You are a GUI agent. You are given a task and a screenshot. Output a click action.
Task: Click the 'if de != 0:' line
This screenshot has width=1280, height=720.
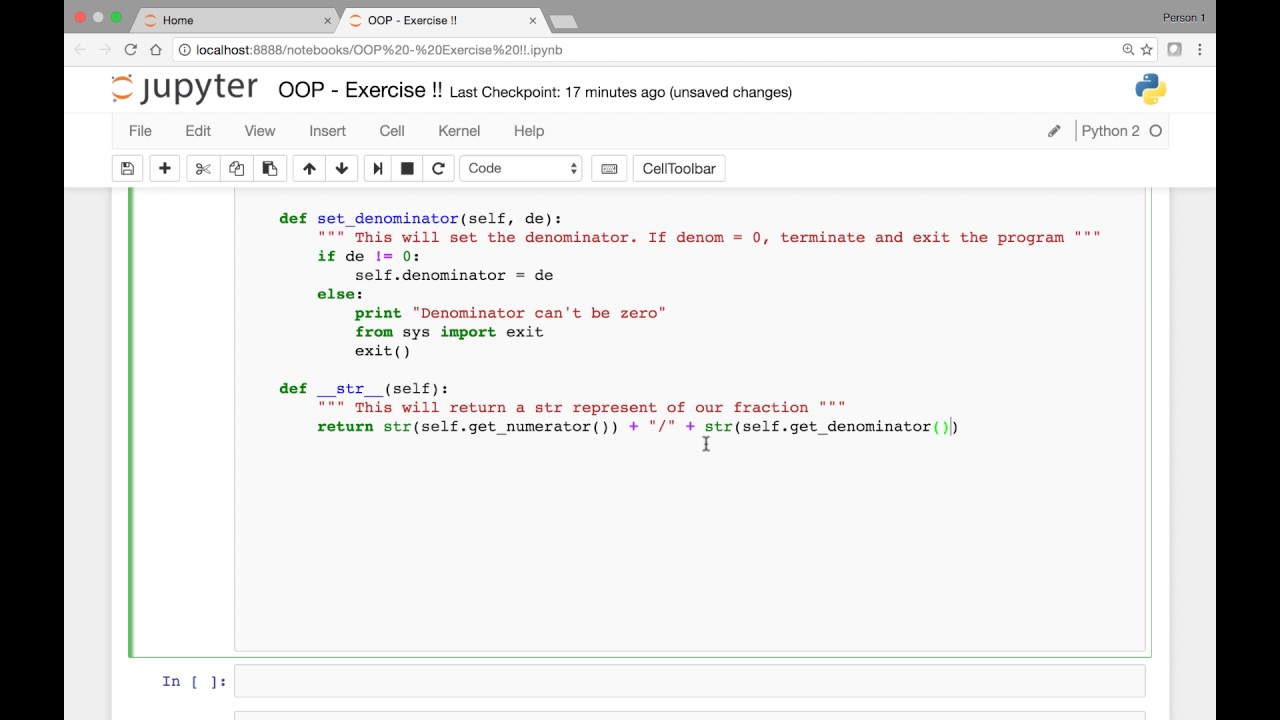point(369,256)
